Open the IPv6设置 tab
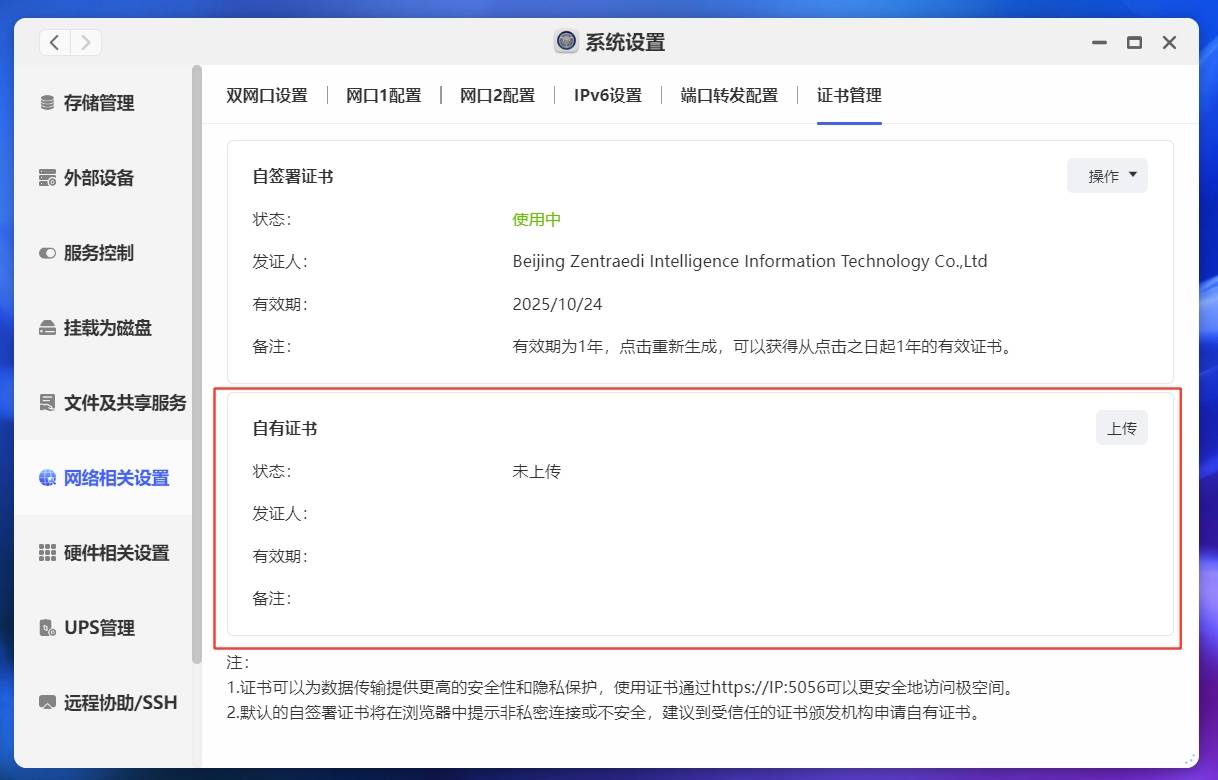The height and width of the screenshot is (780, 1218). (x=607, y=95)
